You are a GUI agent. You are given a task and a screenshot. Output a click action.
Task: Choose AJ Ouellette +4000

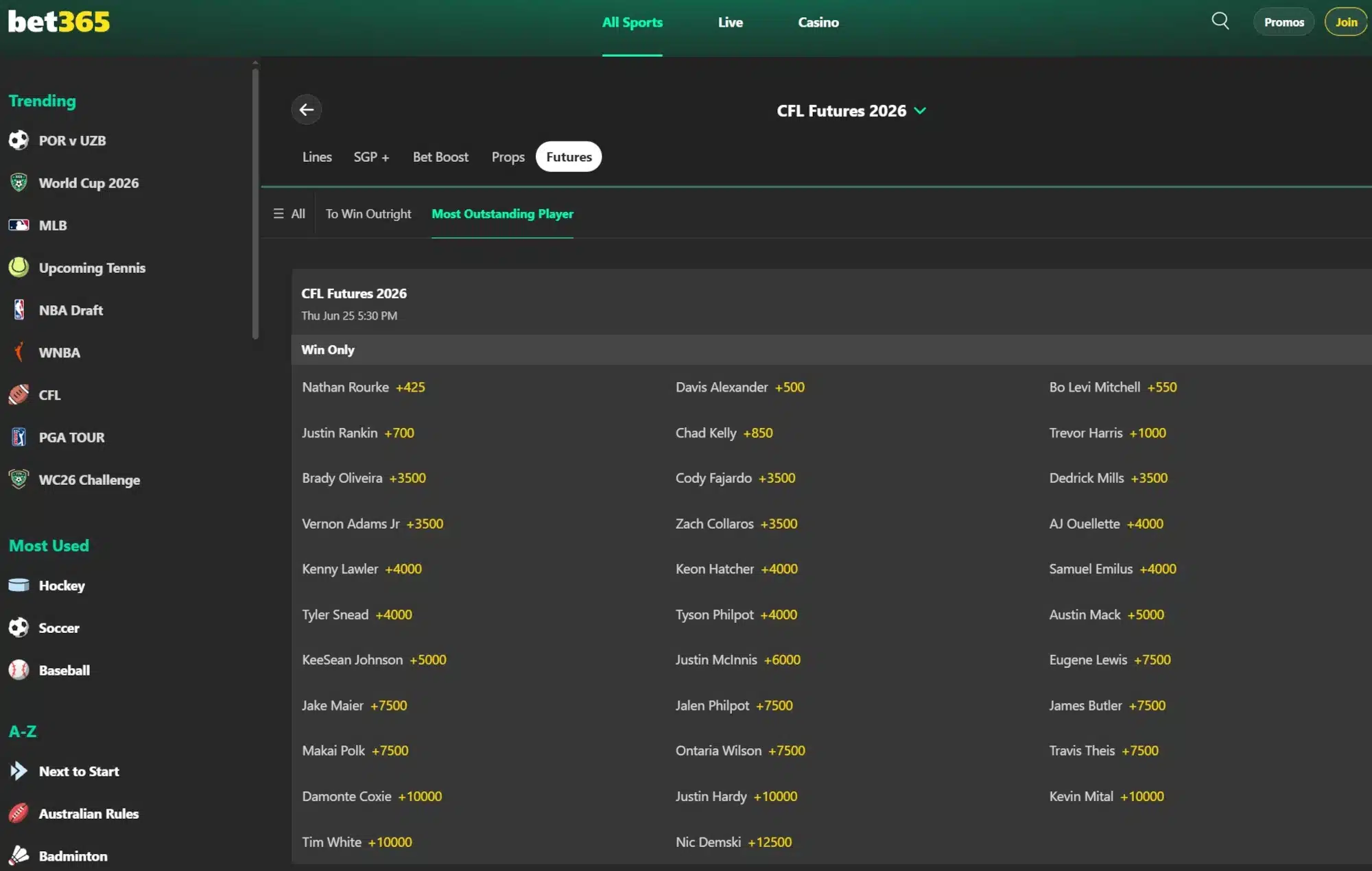(x=1106, y=524)
